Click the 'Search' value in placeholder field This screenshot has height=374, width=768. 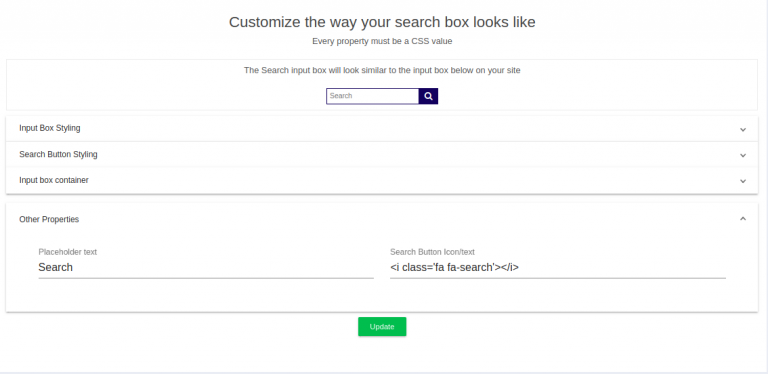pos(55,267)
